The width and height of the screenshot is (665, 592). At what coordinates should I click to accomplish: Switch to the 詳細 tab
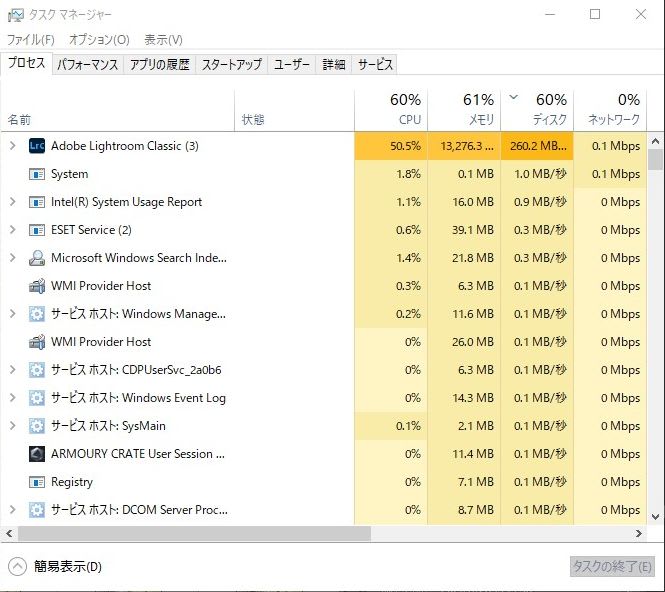(x=334, y=64)
